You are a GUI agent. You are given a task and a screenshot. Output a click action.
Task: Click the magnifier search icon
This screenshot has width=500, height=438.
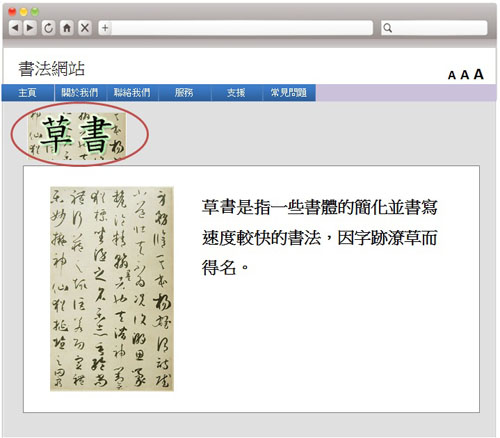click(388, 28)
